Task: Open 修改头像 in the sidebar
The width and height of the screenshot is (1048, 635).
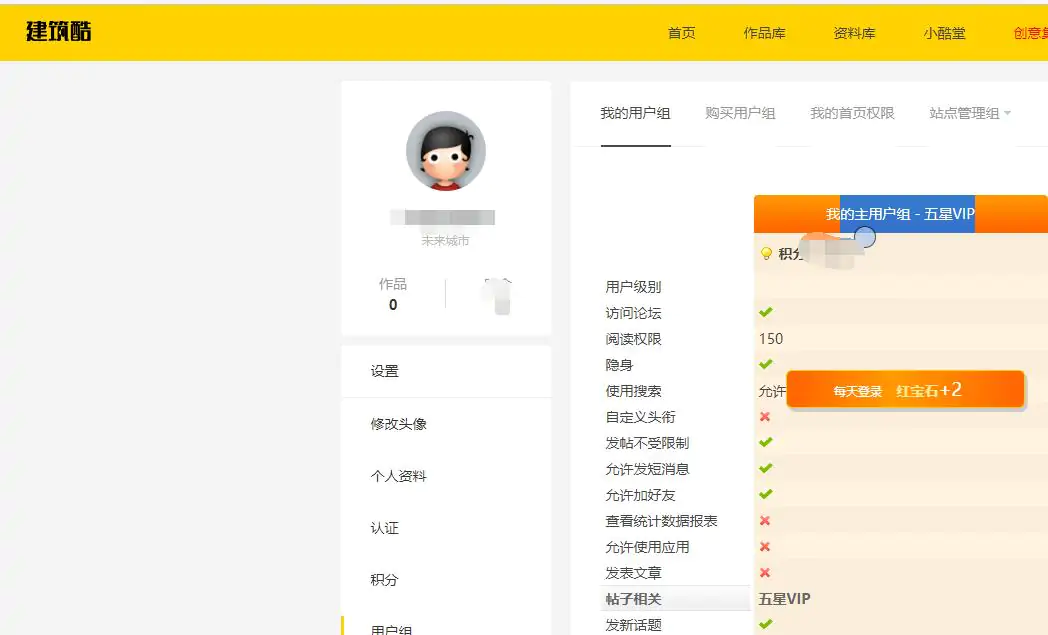Action: pos(398,424)
